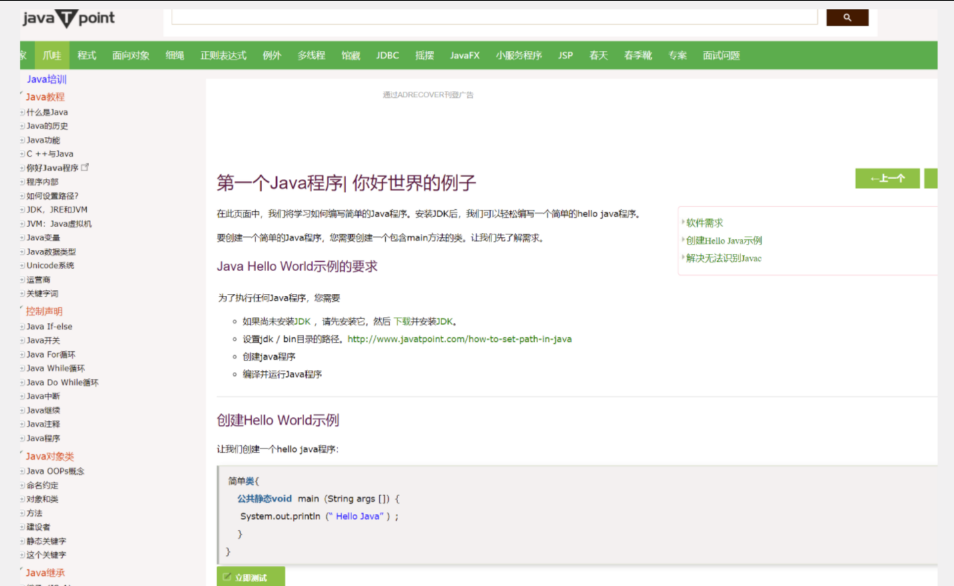Viewport: 954px width, 586px height.
Task: Click the 通过ADRECOVER刊登广告 ad label
Action: [x=428, y=95]
